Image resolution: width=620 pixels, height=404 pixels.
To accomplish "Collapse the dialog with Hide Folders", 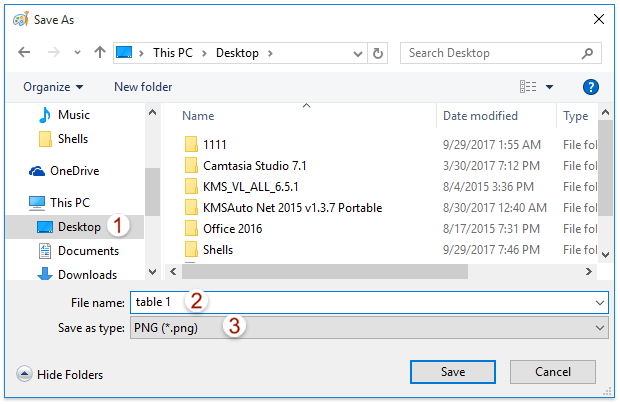I will coord(60,374).
